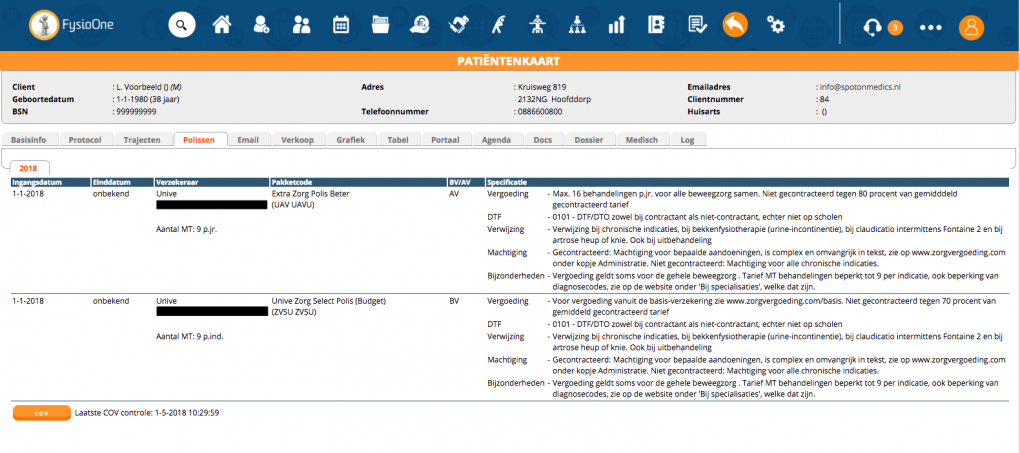Click the AV label in the first policy row
Screen dimensions: 1020x453
tap(454, 194)
